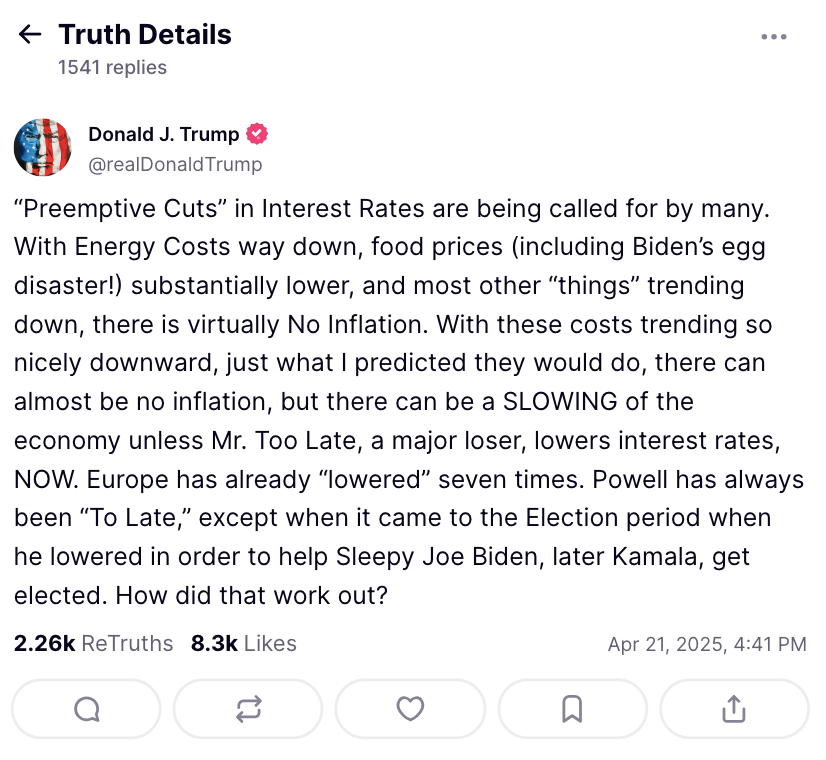Viewport: 826px width, 760px height.
Task: ReTruth this post with the arrows button
Action: [x=248, y=709]
